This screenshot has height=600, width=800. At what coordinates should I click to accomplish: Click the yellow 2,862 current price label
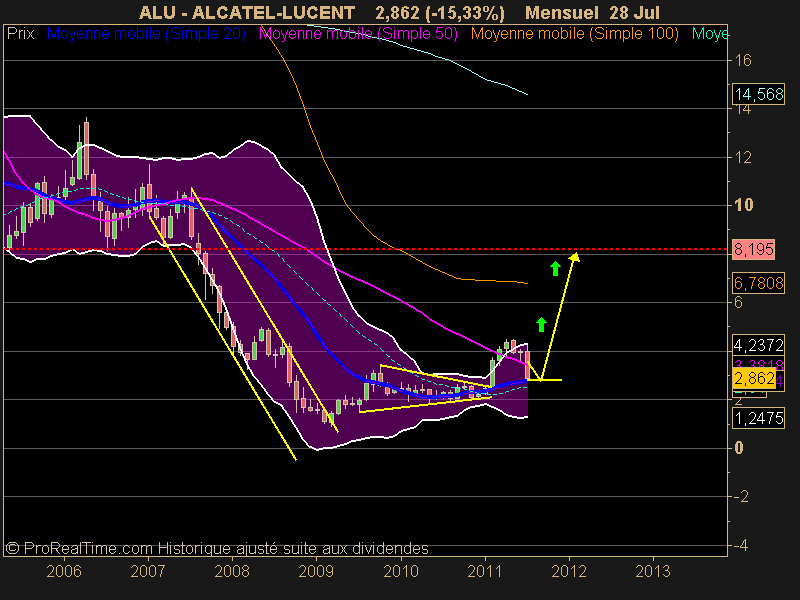754,379
